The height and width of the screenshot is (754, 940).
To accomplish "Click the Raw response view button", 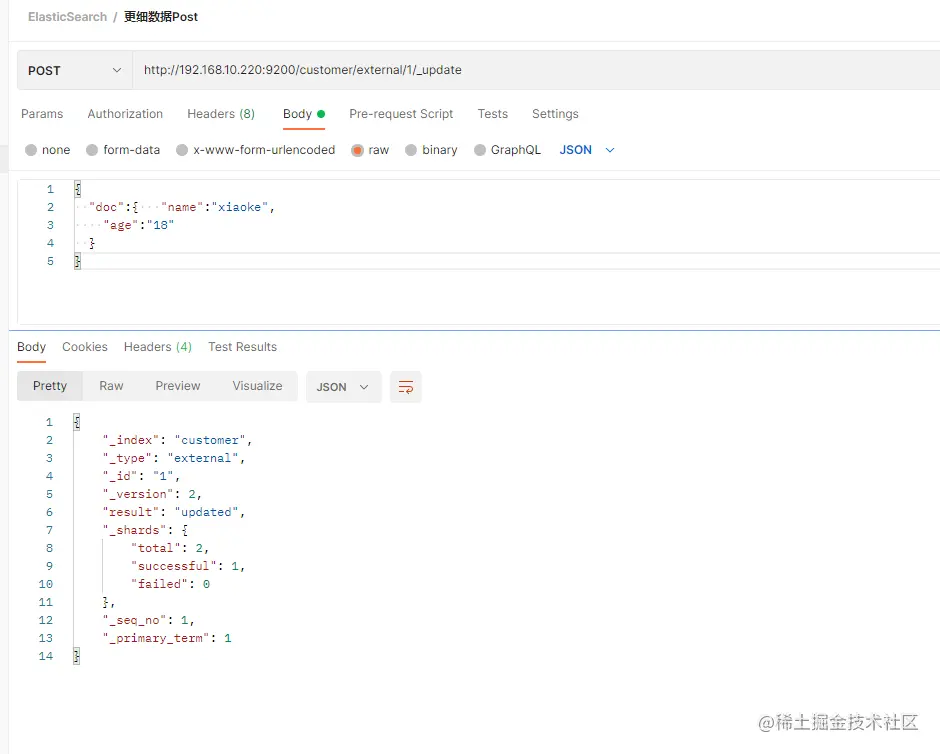I will click(x=111, y=386).
